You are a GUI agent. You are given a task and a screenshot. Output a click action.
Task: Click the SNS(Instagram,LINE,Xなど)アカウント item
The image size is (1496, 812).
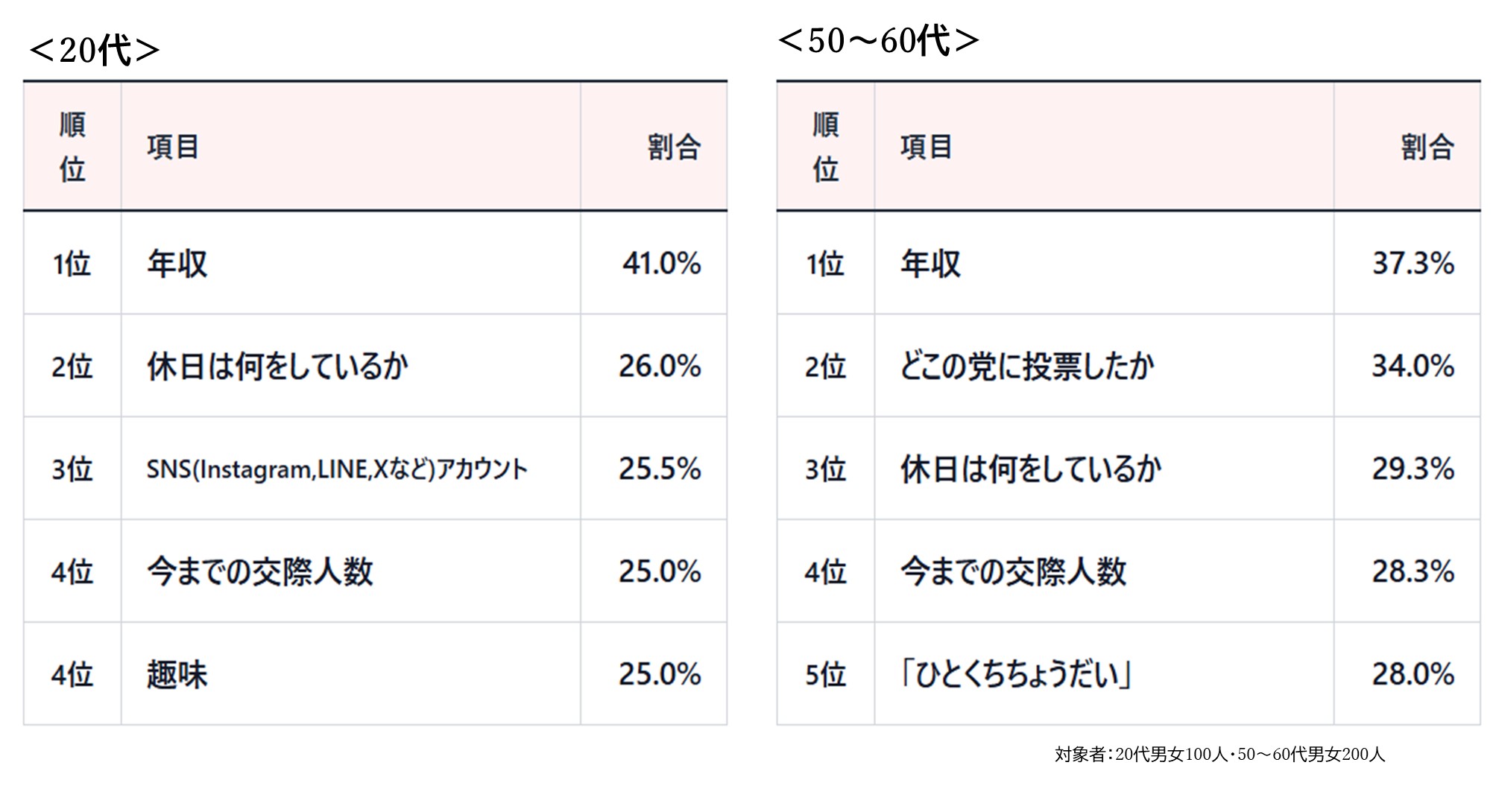point(337,469)
